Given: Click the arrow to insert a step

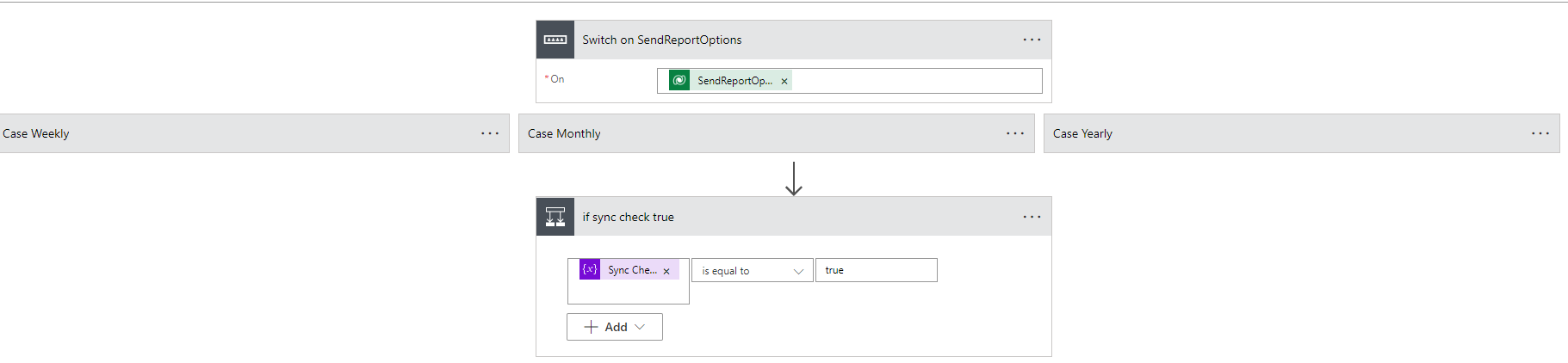Looking at the screenshot, I should [794, 178].
